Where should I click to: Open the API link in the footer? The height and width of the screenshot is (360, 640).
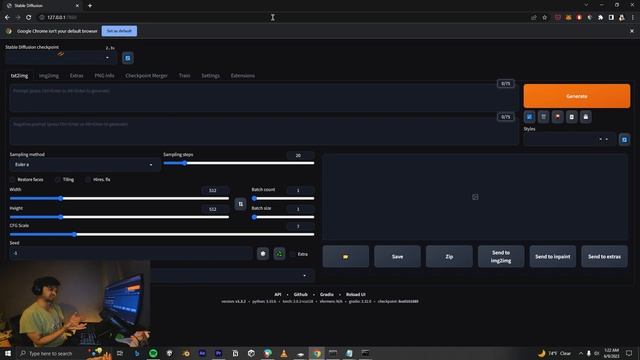click(x=278, y=294)
